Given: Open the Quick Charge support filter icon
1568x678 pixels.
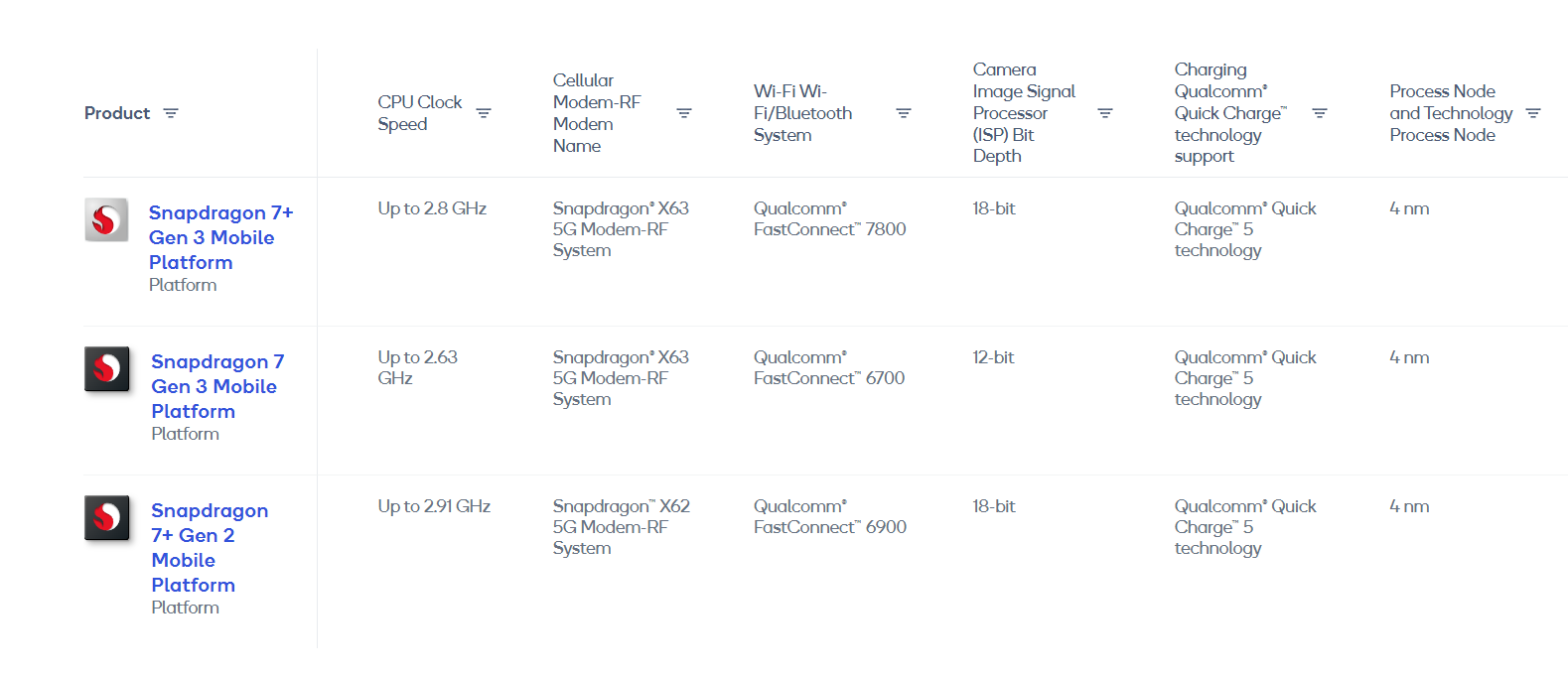Looking at the screenshot, I should pos(1320,113).
